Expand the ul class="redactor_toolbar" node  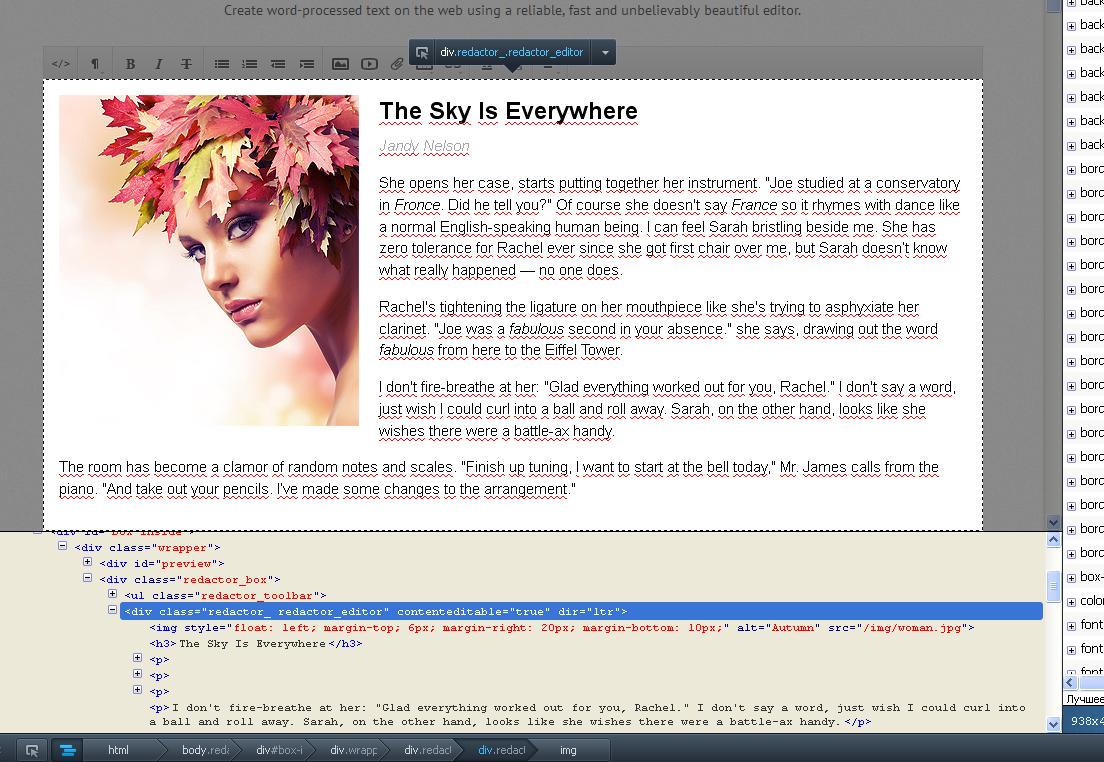(112, 594)
